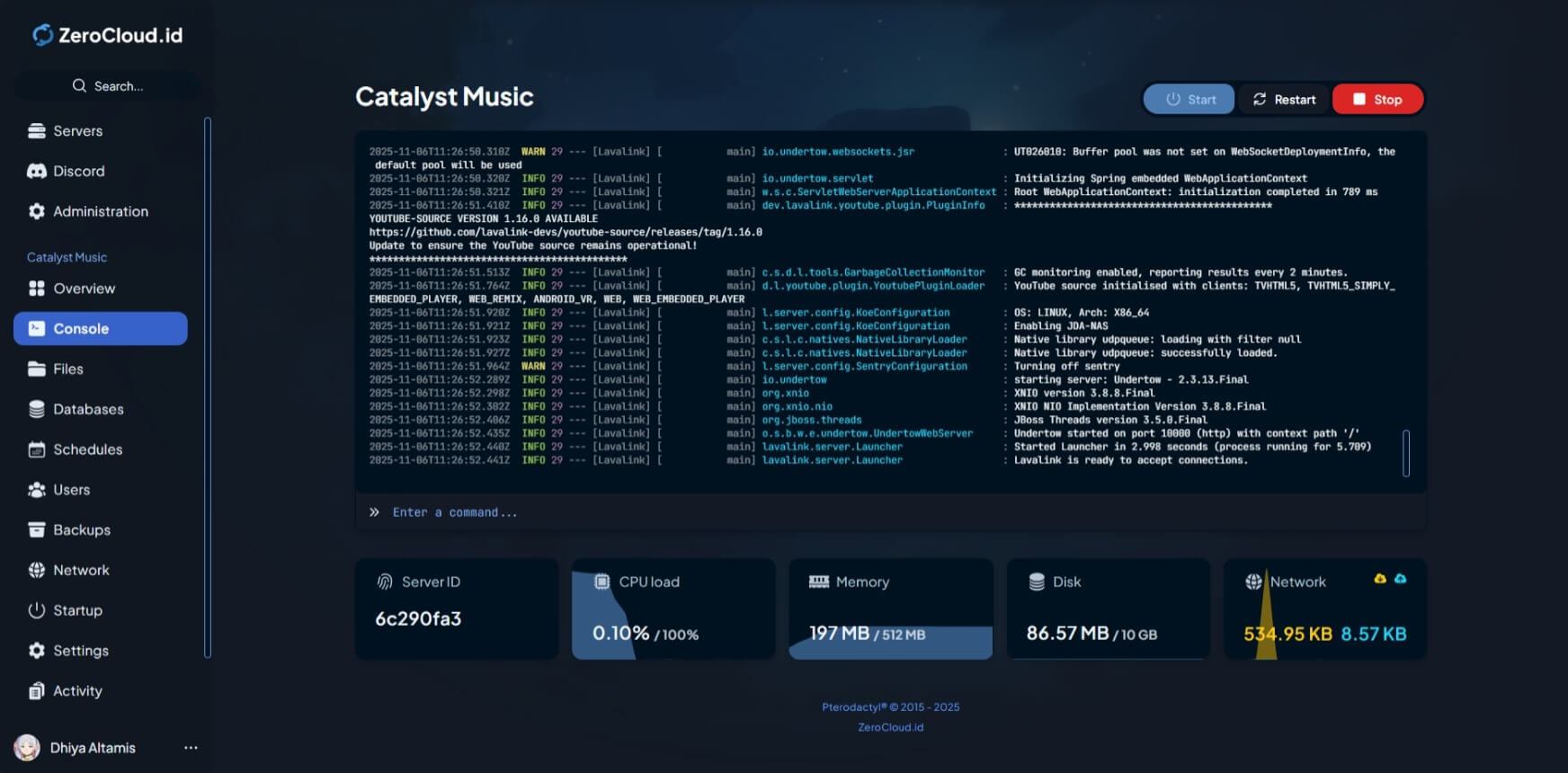The height and width of the screenshot is (773, 1568).
Task: Open the Servers sidebar icon
Action: (37, 131)
